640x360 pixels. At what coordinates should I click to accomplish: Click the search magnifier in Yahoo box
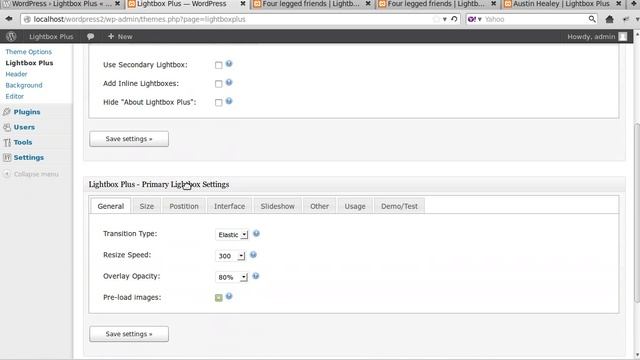[x=592, y=19]
